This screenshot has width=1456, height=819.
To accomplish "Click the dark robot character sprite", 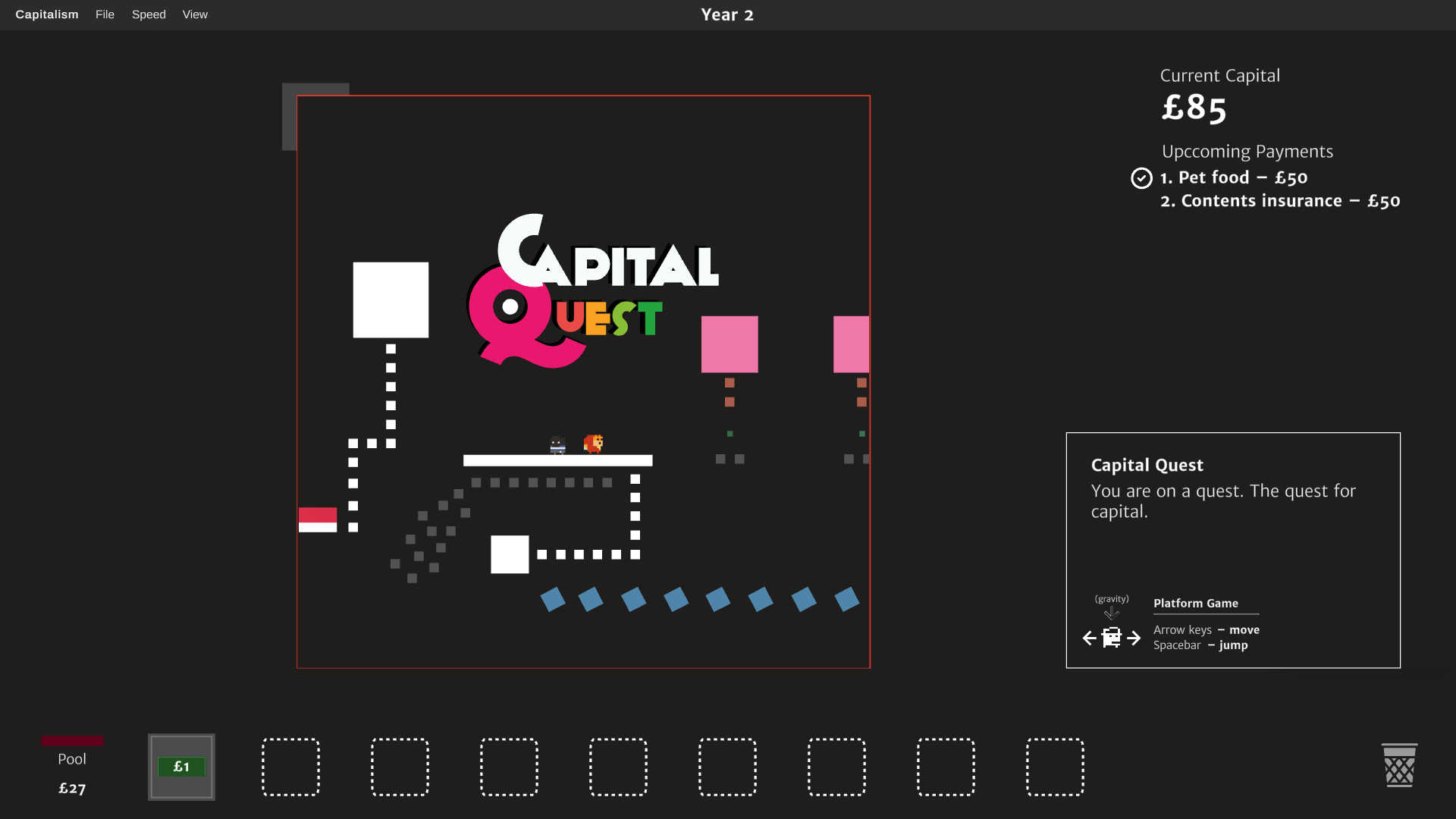I will tap(557, 445).
